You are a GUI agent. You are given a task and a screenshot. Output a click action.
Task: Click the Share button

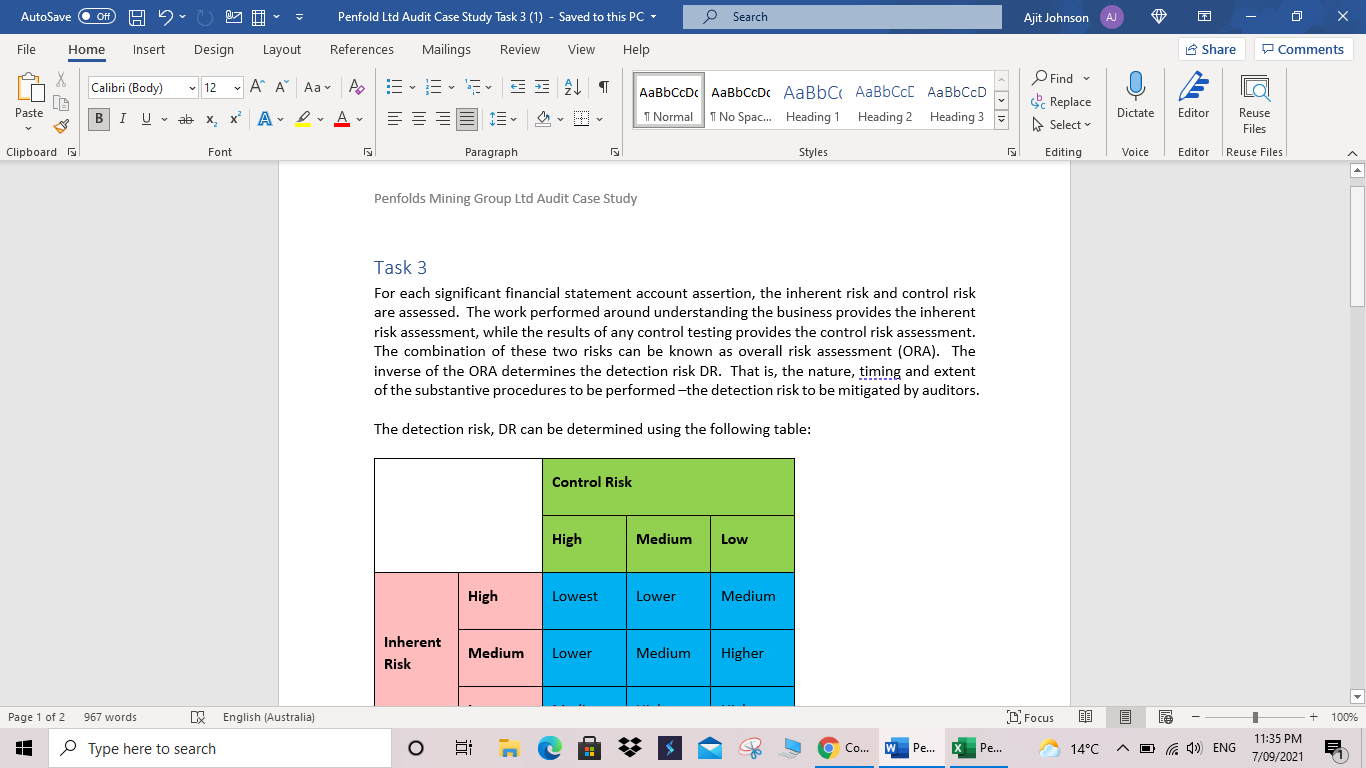point(1210,48)
